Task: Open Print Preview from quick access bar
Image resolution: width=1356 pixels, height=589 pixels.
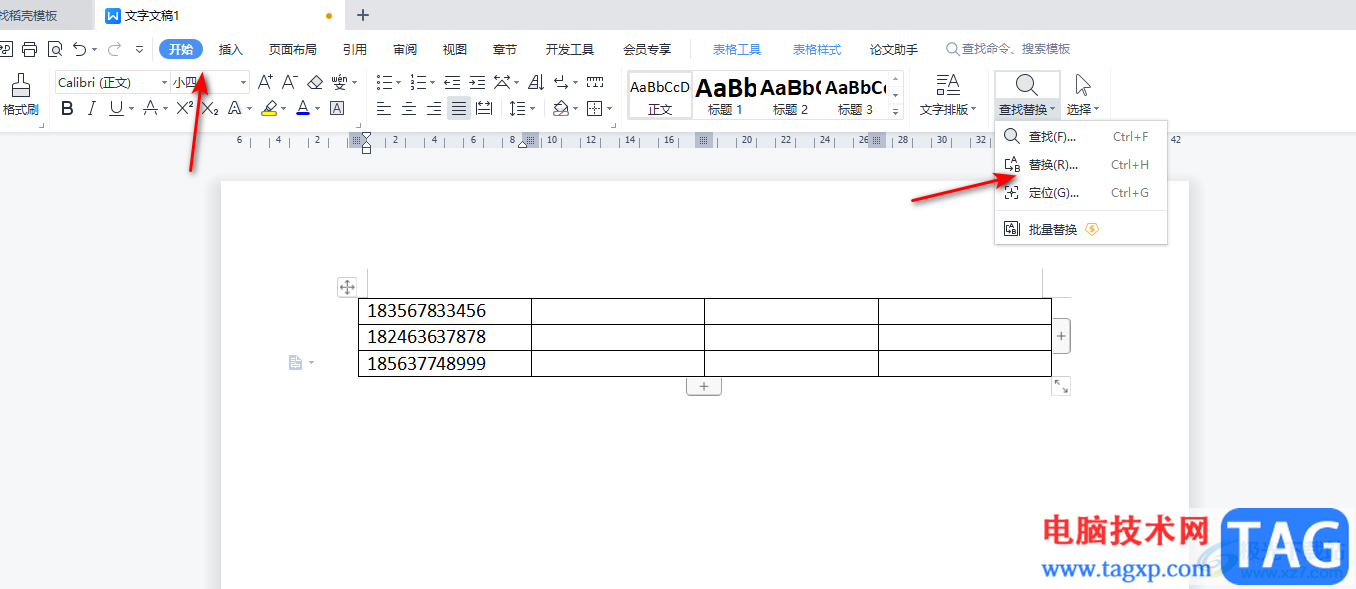Action: (55, 49)
